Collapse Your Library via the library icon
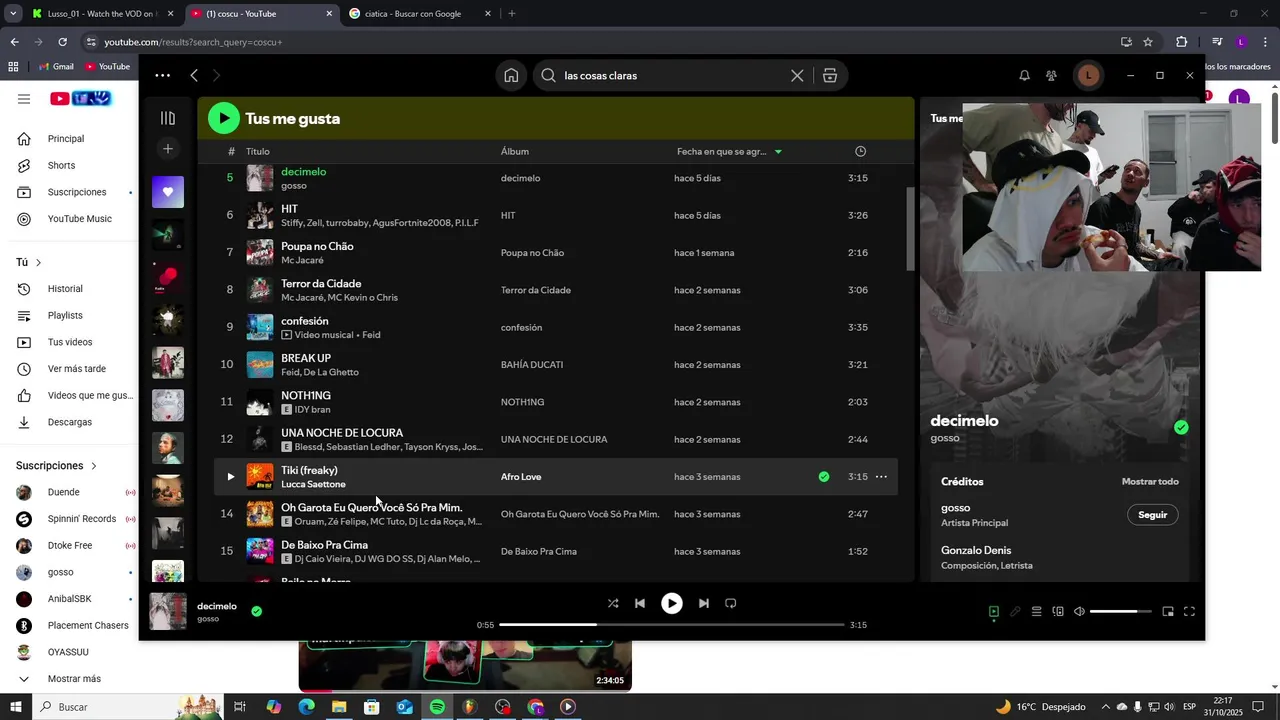The height and width of the screenshot is (720, 1280). click(x=168, y=118)
